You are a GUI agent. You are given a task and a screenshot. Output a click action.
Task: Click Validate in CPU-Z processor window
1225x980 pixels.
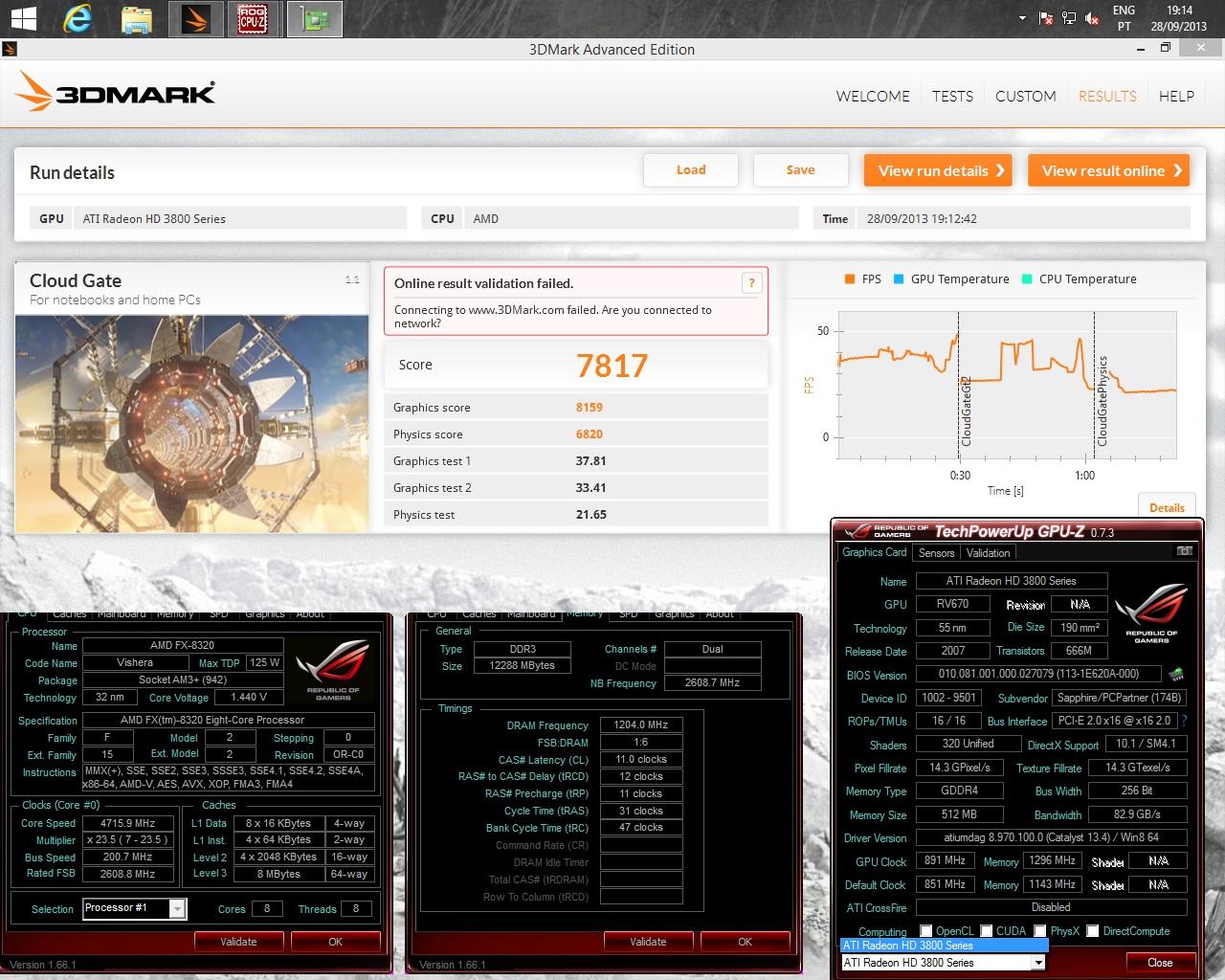(x=238, y=942)
